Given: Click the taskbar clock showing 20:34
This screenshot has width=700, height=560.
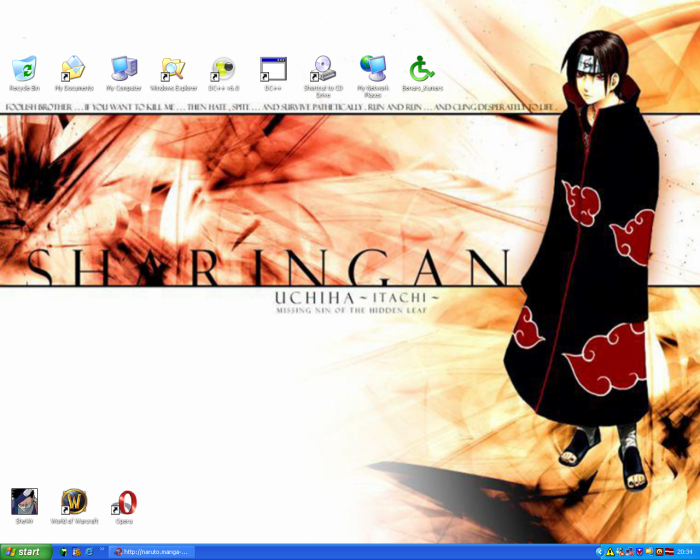Looking at the screenshot, I should (684, 552).
